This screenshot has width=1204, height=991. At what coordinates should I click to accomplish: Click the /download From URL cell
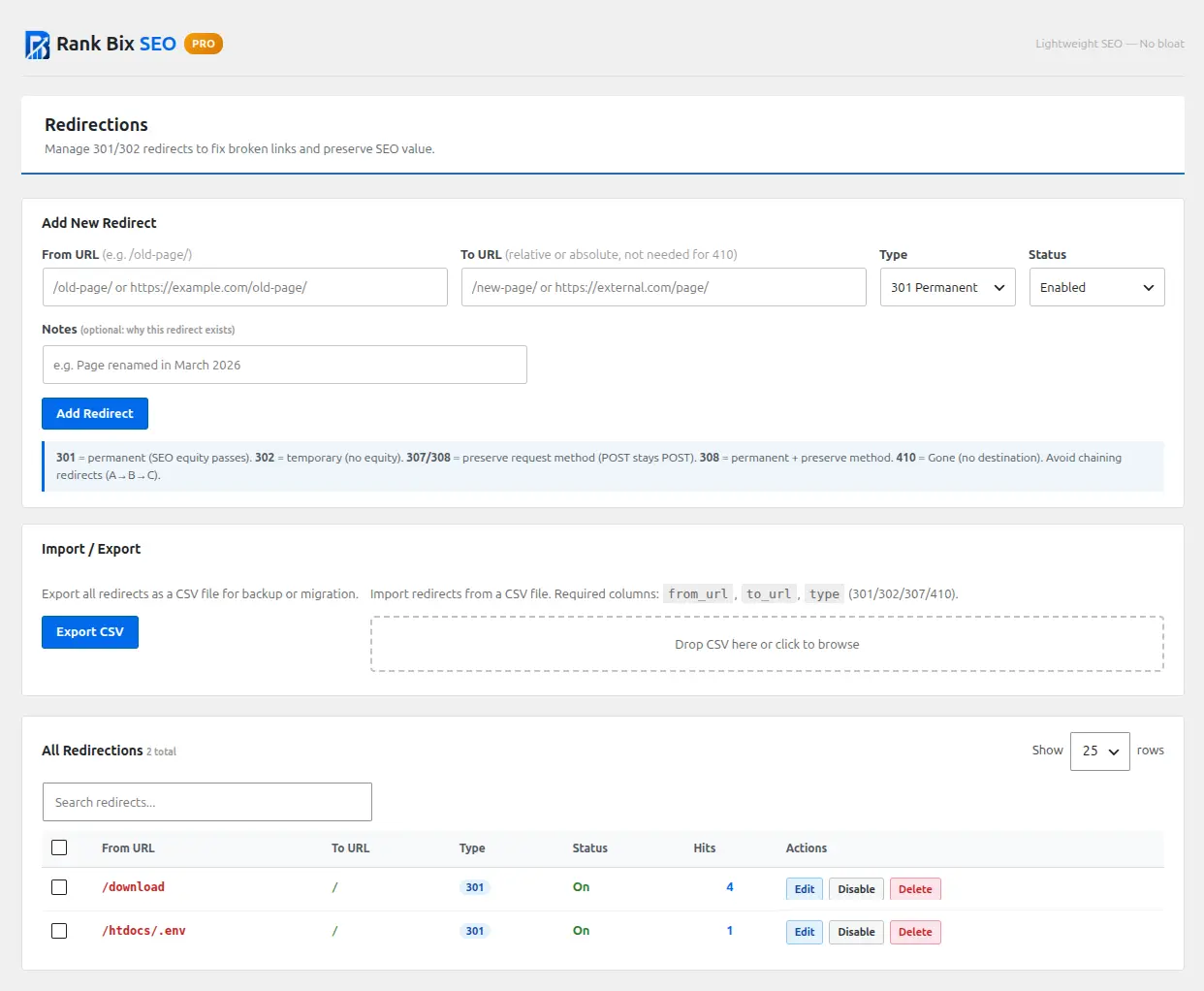[x=133, y=887]
